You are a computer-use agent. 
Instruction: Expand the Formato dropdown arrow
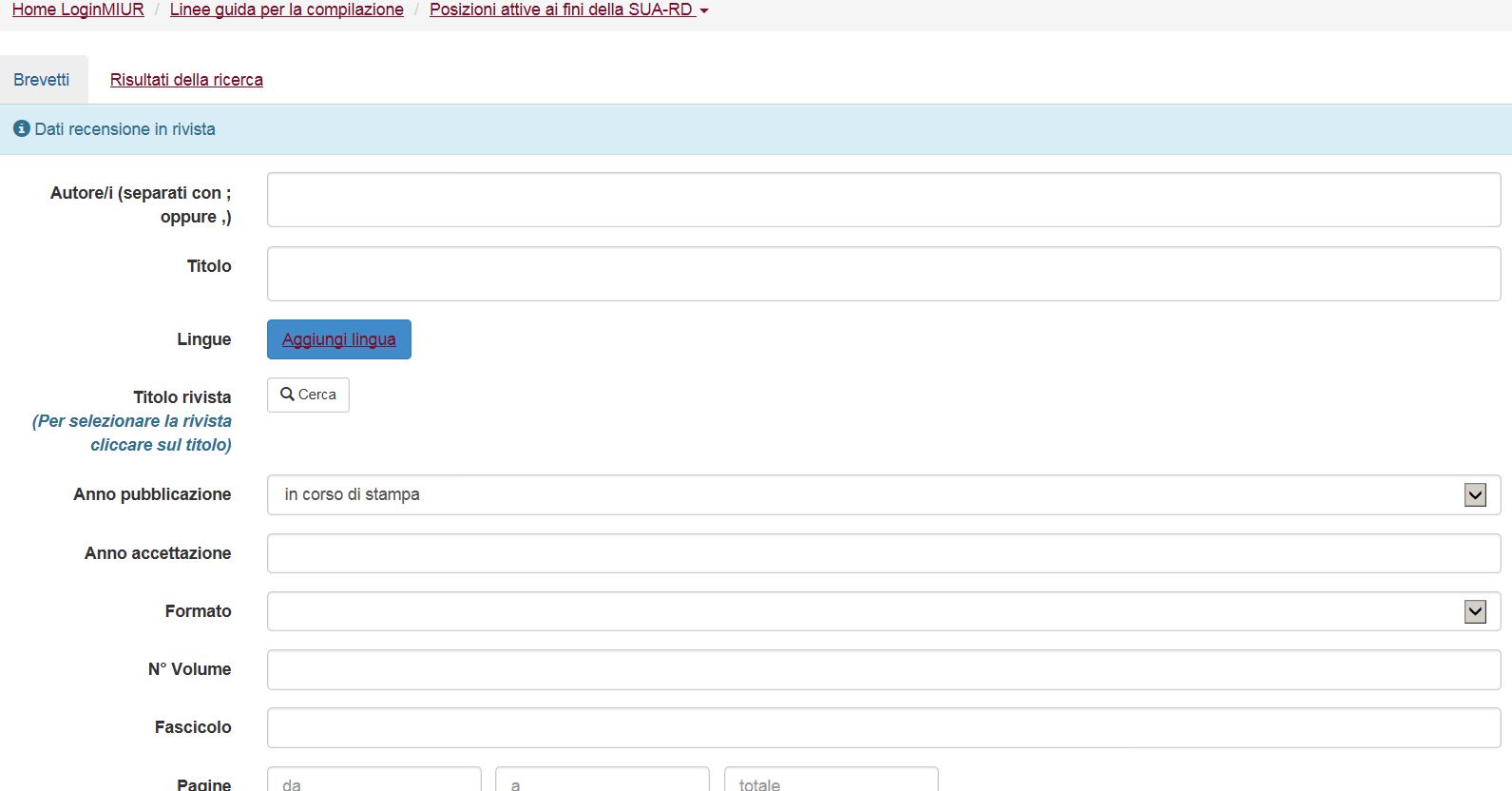coord(1474,612)
